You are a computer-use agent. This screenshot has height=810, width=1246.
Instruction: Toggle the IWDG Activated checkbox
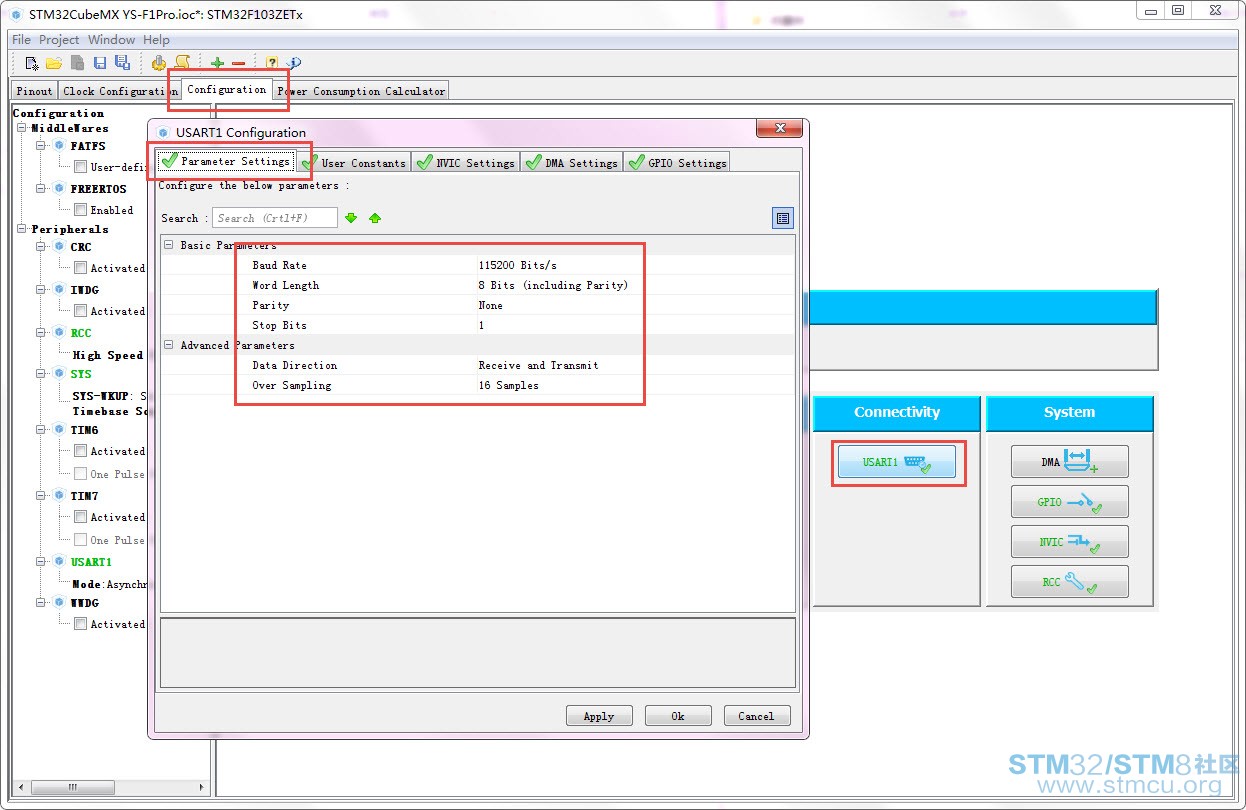[x=80, y=311]
